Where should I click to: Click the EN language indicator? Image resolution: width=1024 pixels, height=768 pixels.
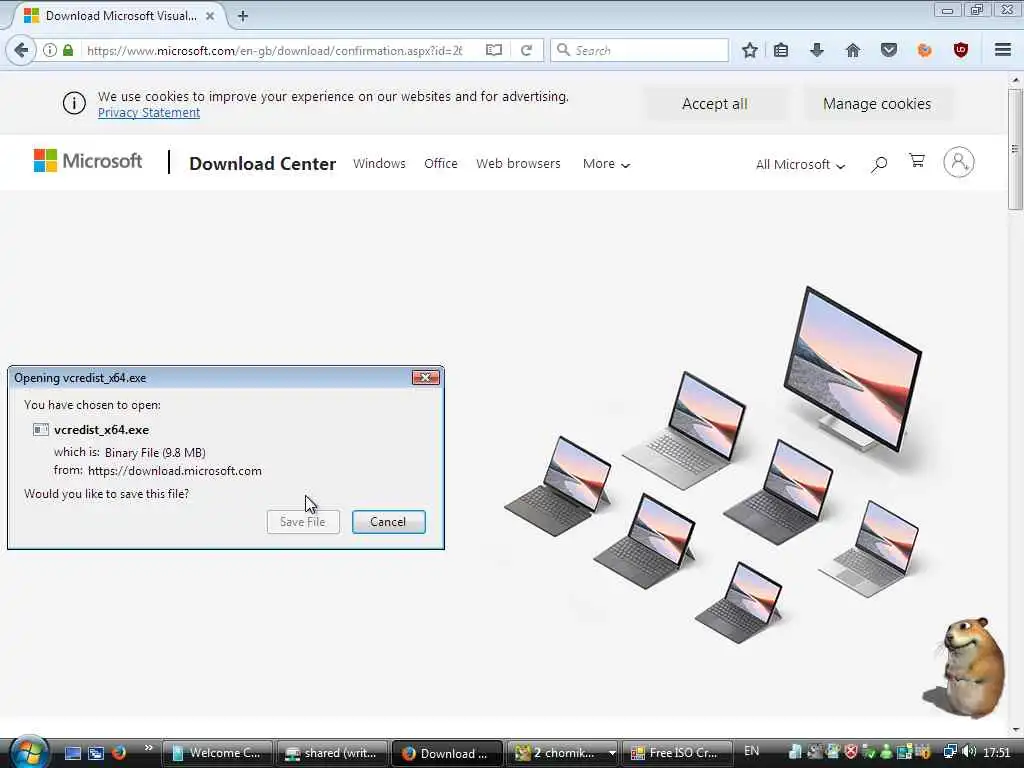point(752,751)
